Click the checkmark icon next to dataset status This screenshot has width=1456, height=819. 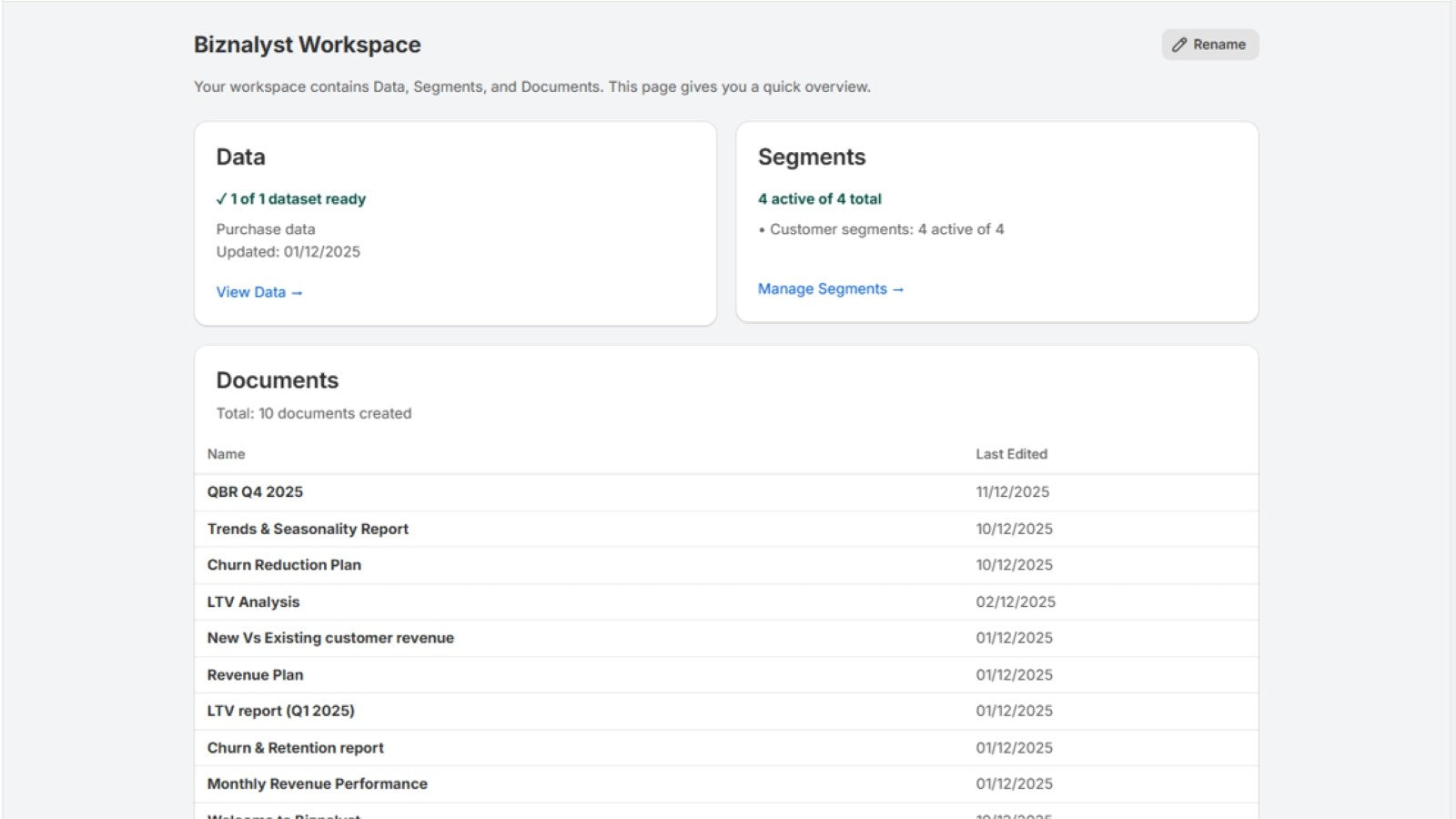221,198
